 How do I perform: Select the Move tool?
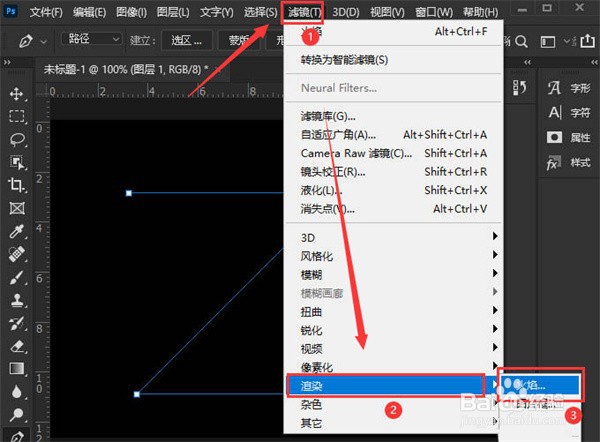click(16, 94)
